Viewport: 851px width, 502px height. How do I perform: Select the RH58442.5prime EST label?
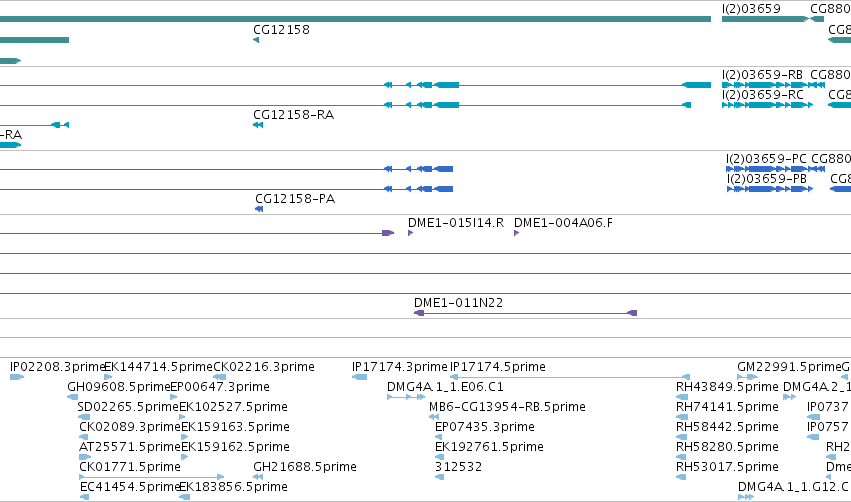pyautogui.click(x=727, y=427)
